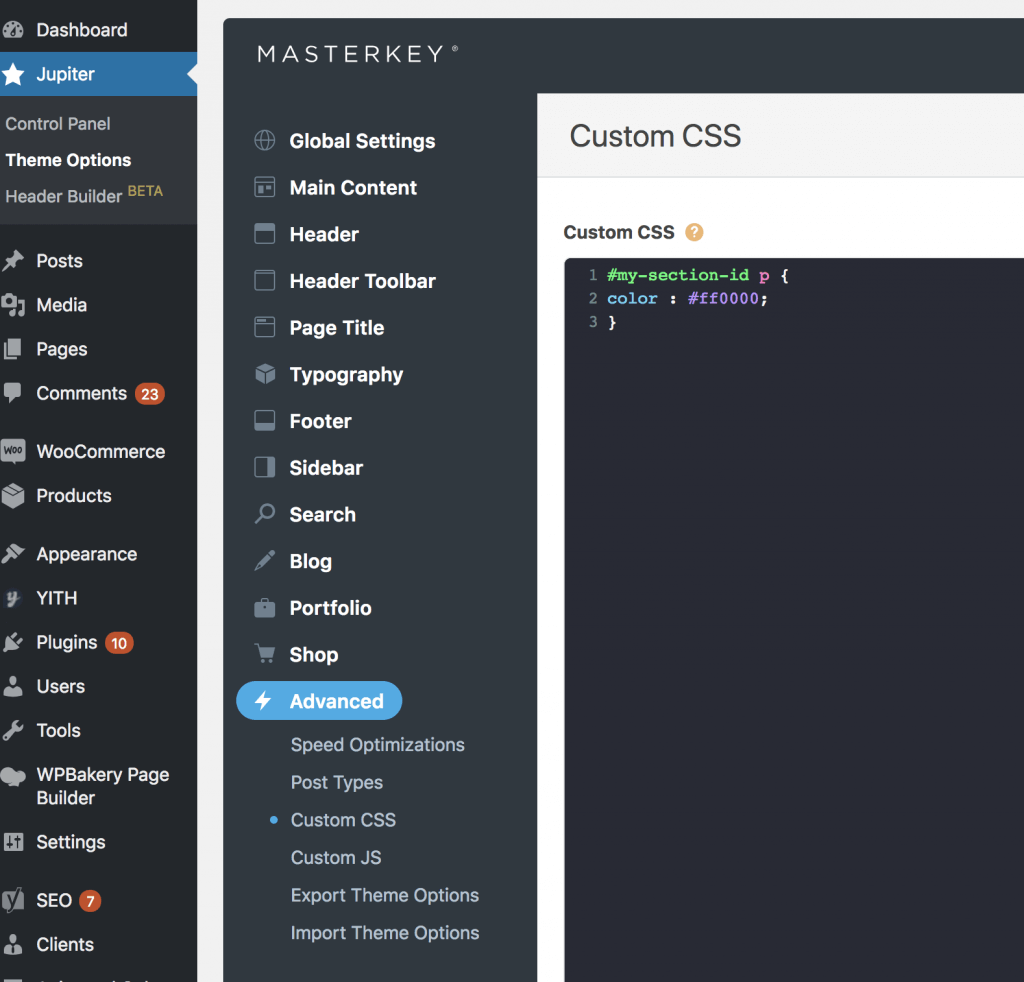Image resolution: width=1024 pixels, height=982 pixels.
Task: Click the Global Settings globe icon
Action: 264,141
